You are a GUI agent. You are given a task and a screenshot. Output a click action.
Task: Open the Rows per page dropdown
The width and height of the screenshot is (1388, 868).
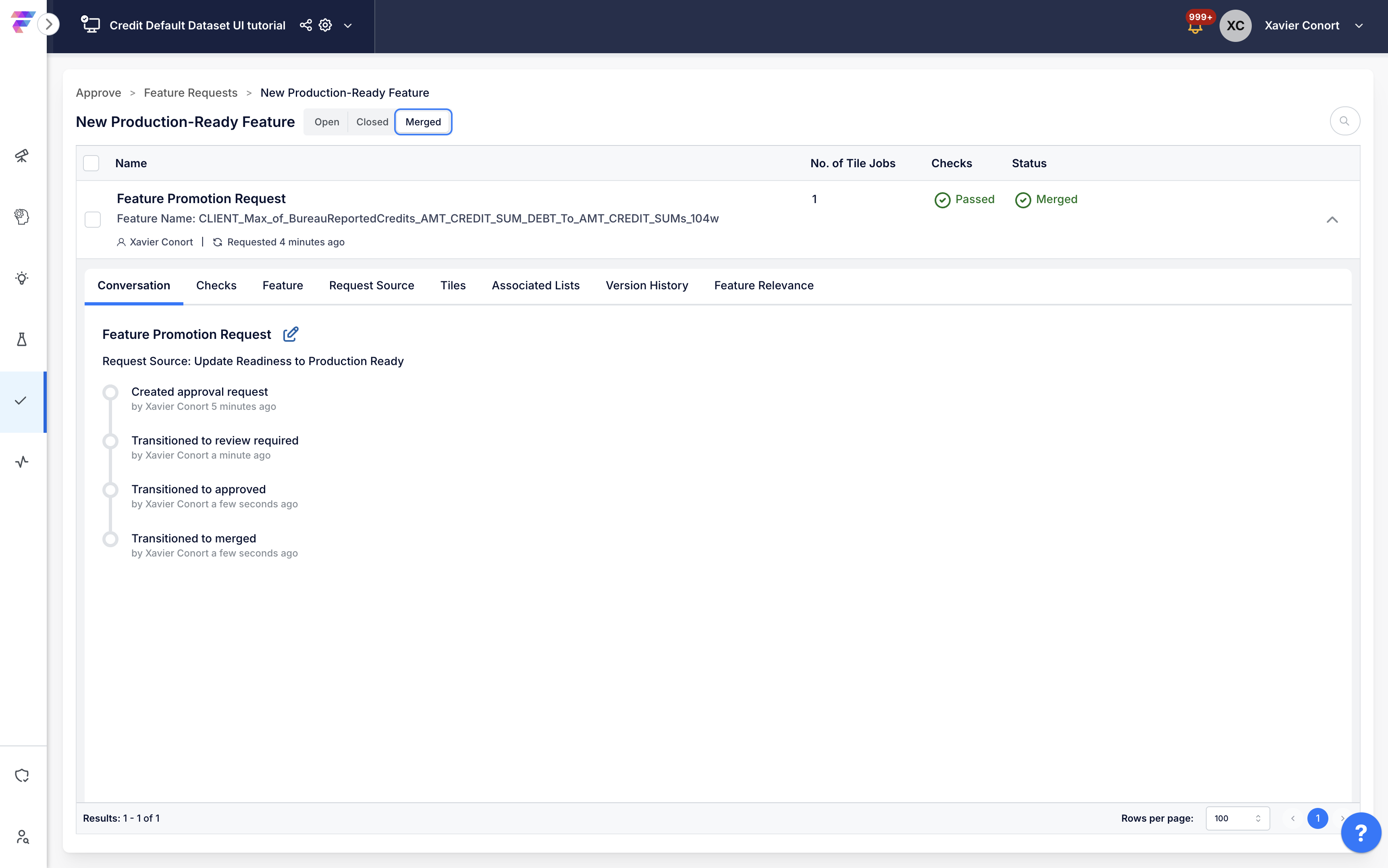coord(1237,818)
